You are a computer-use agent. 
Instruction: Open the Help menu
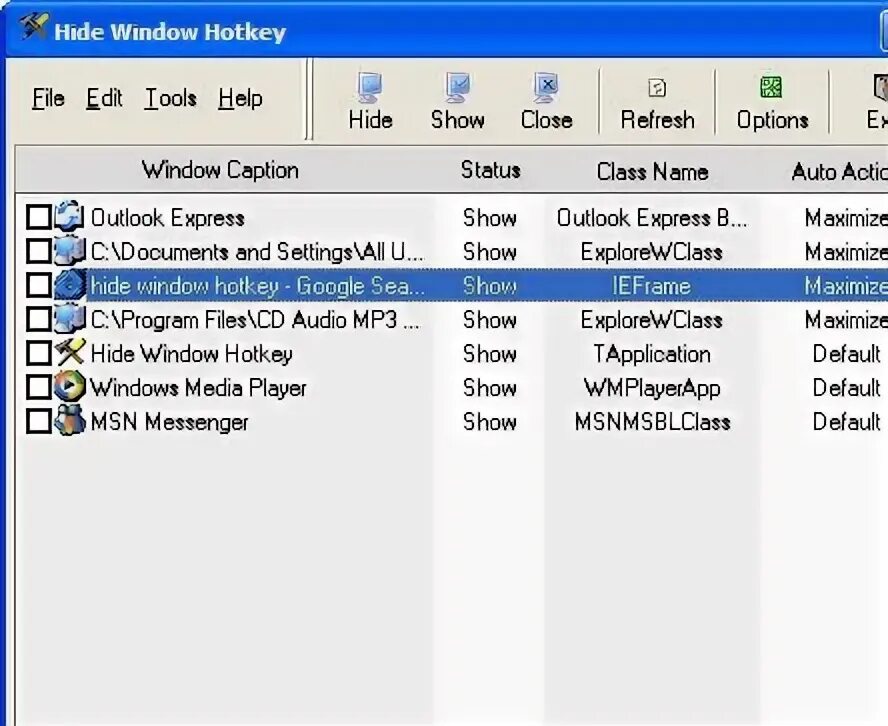(240, 100)
